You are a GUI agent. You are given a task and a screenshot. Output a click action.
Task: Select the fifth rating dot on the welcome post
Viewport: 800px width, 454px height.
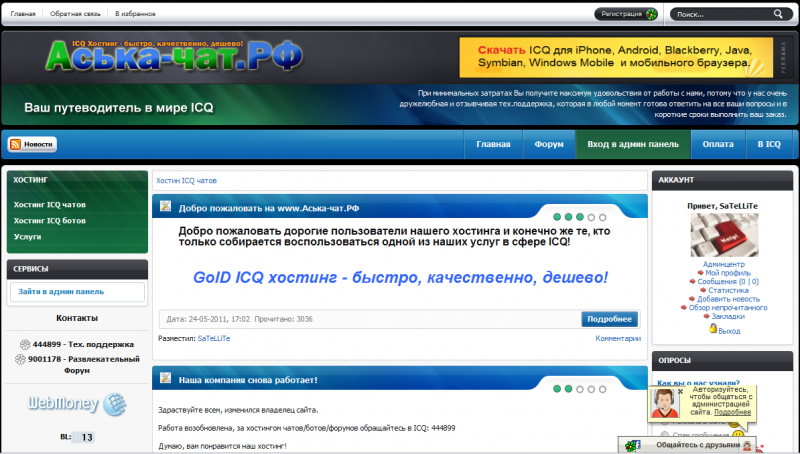click(x=603, y=217)
